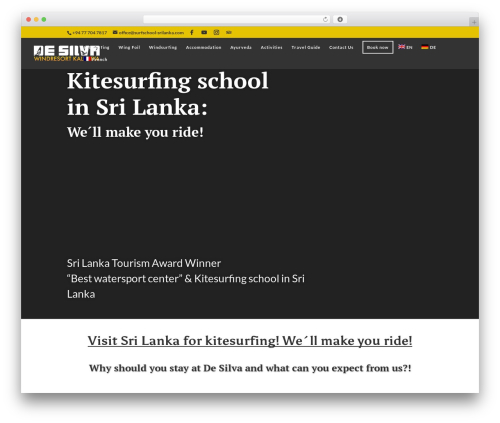Open the Facebook page icon
The height and width of the screenshot is (423, 500).
(x=192, y=32)
